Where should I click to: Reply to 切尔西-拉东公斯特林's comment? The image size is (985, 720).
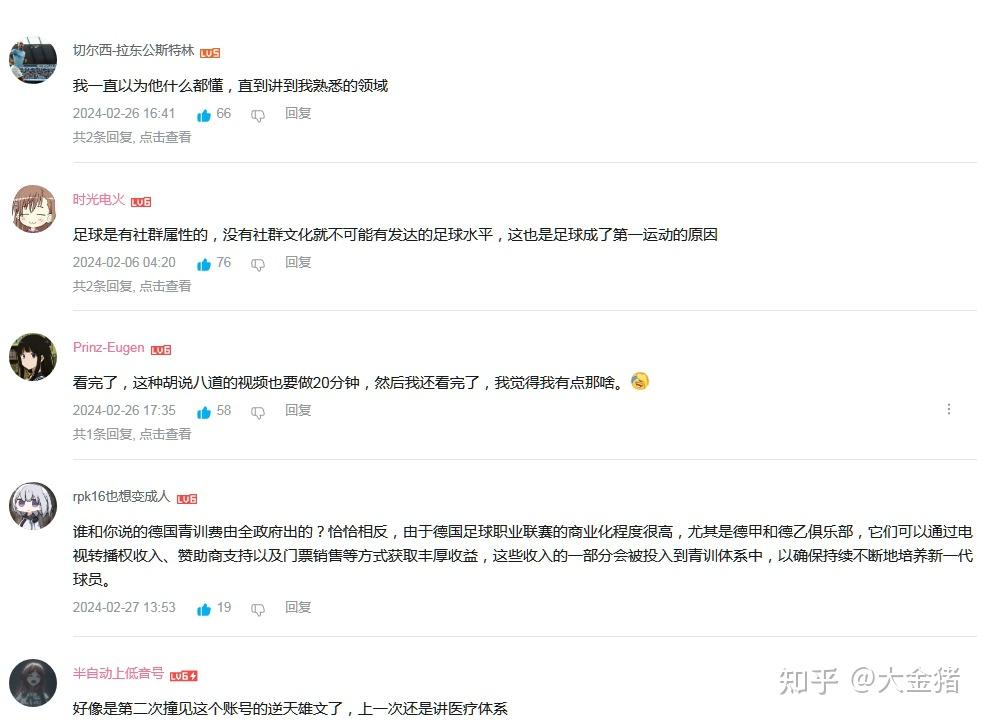tap(298, 113)
